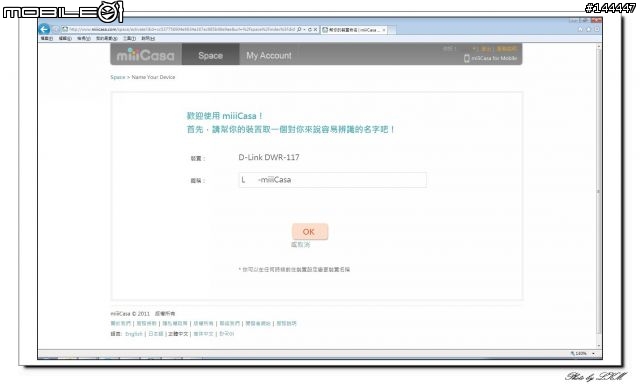Image resolution: width=640 pixels, height=388 pixels.
Task: Open the 工具 (Tools) menu
Action: (129, 38)
